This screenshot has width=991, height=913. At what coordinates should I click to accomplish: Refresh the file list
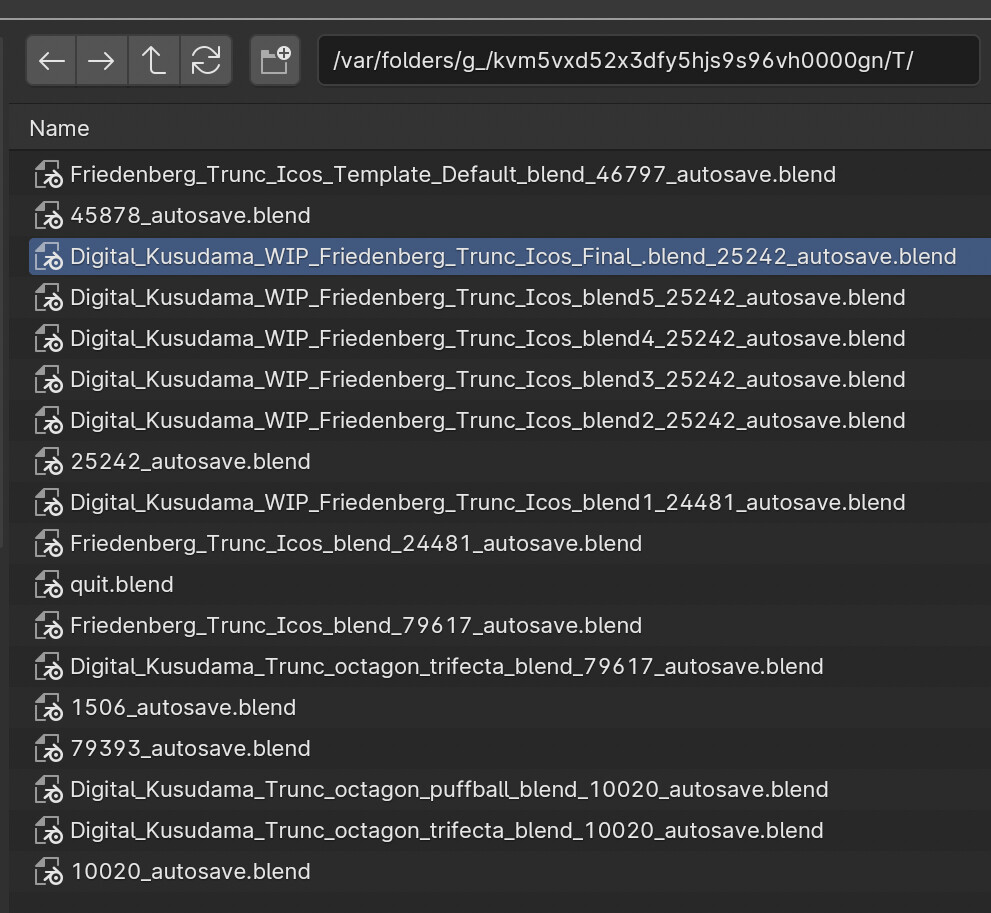click(205, 60)
